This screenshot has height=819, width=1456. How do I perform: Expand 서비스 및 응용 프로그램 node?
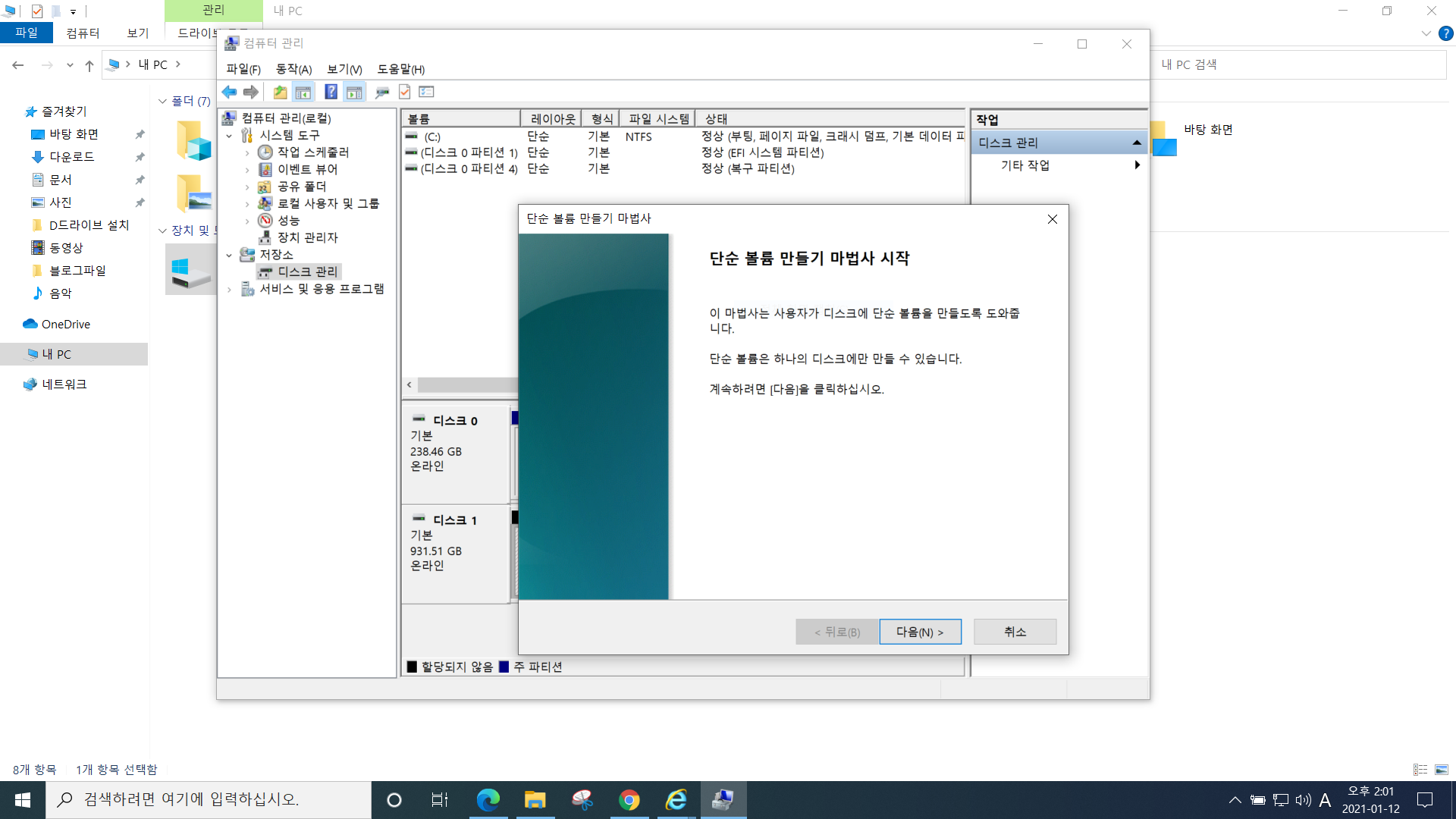(x=229, y=289)
